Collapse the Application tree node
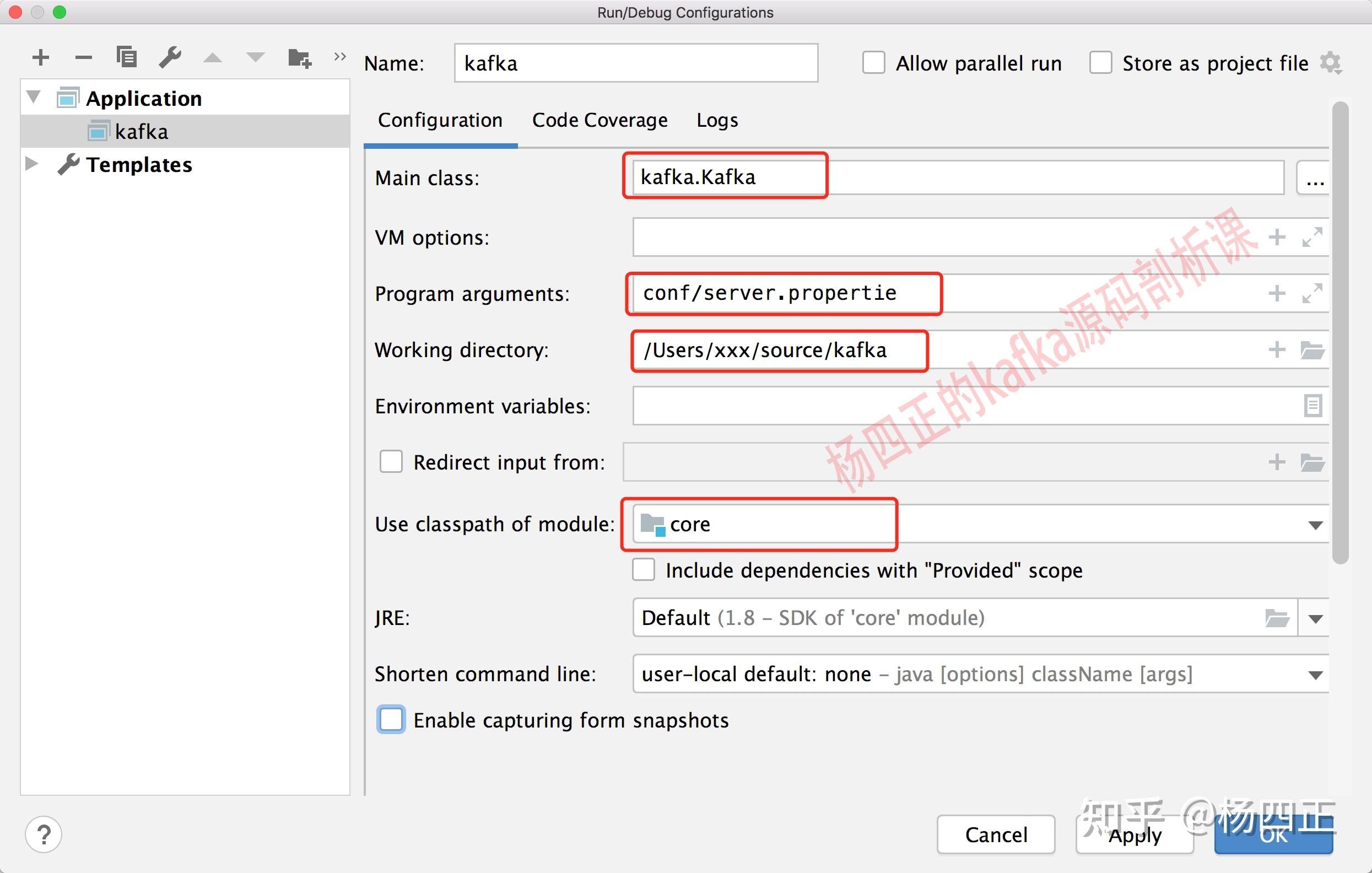The image size is (1372, 873). pos(34,97)
